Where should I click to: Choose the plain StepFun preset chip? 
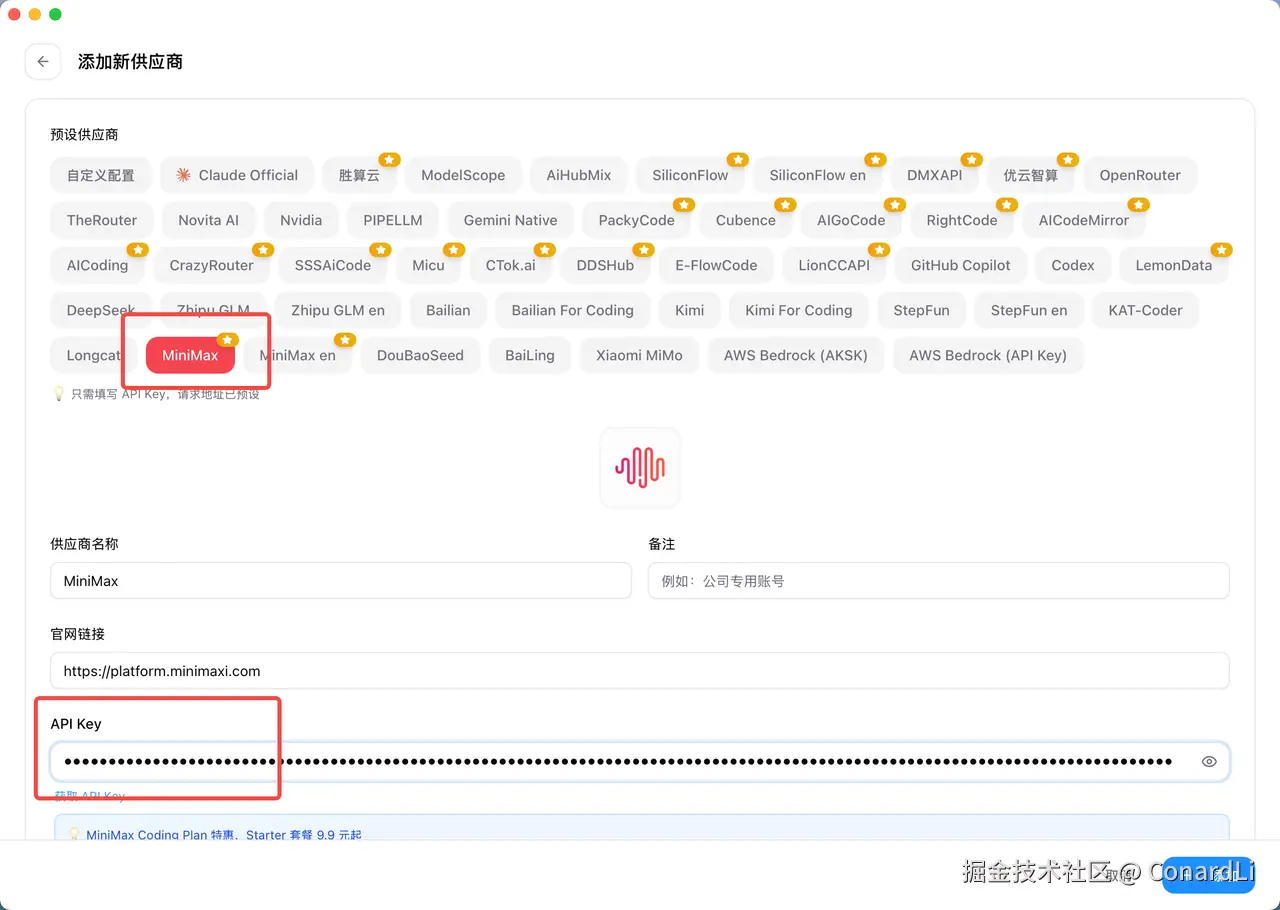pos(922,310)
